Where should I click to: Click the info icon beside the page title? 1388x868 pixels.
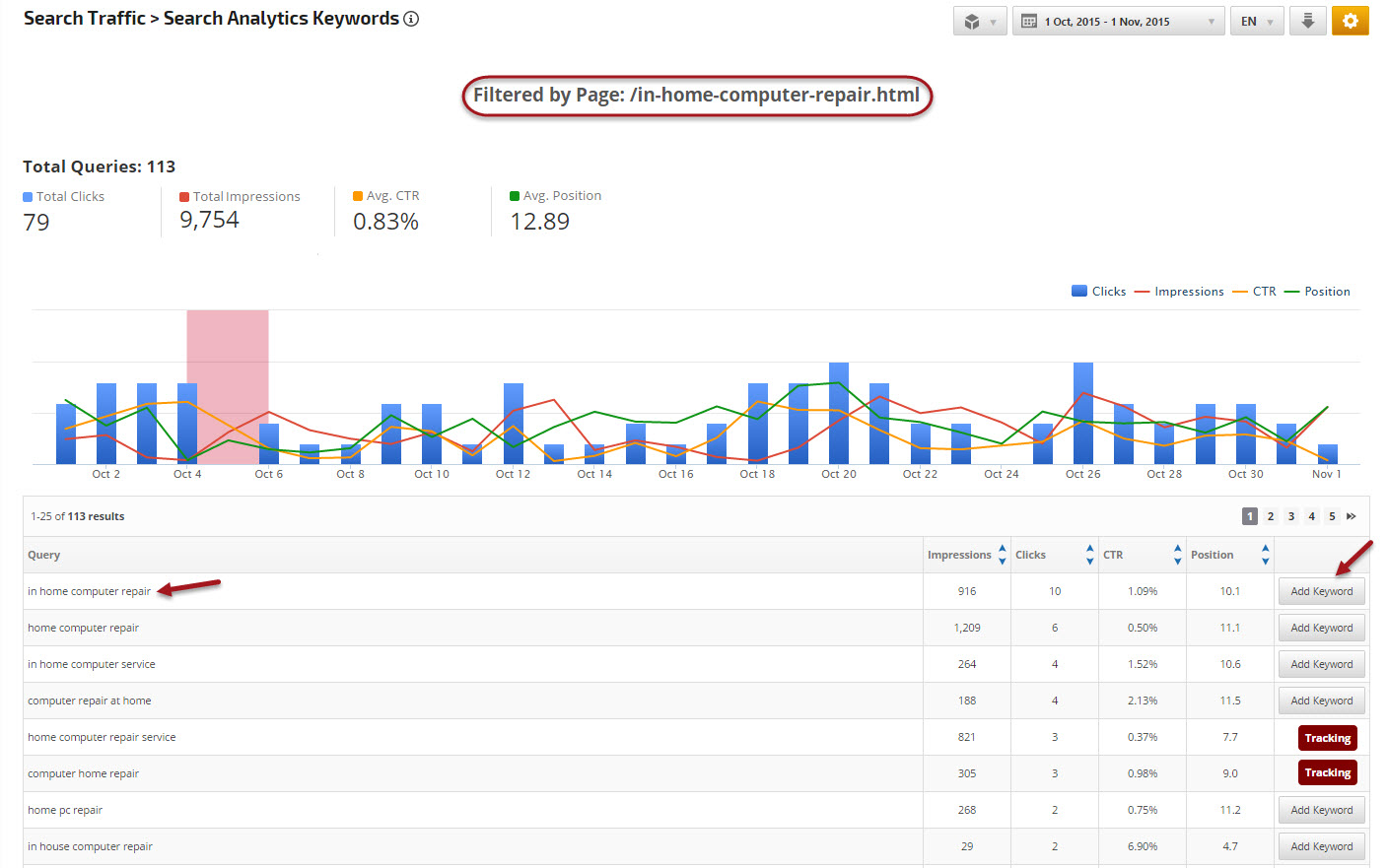coord(411,19)
